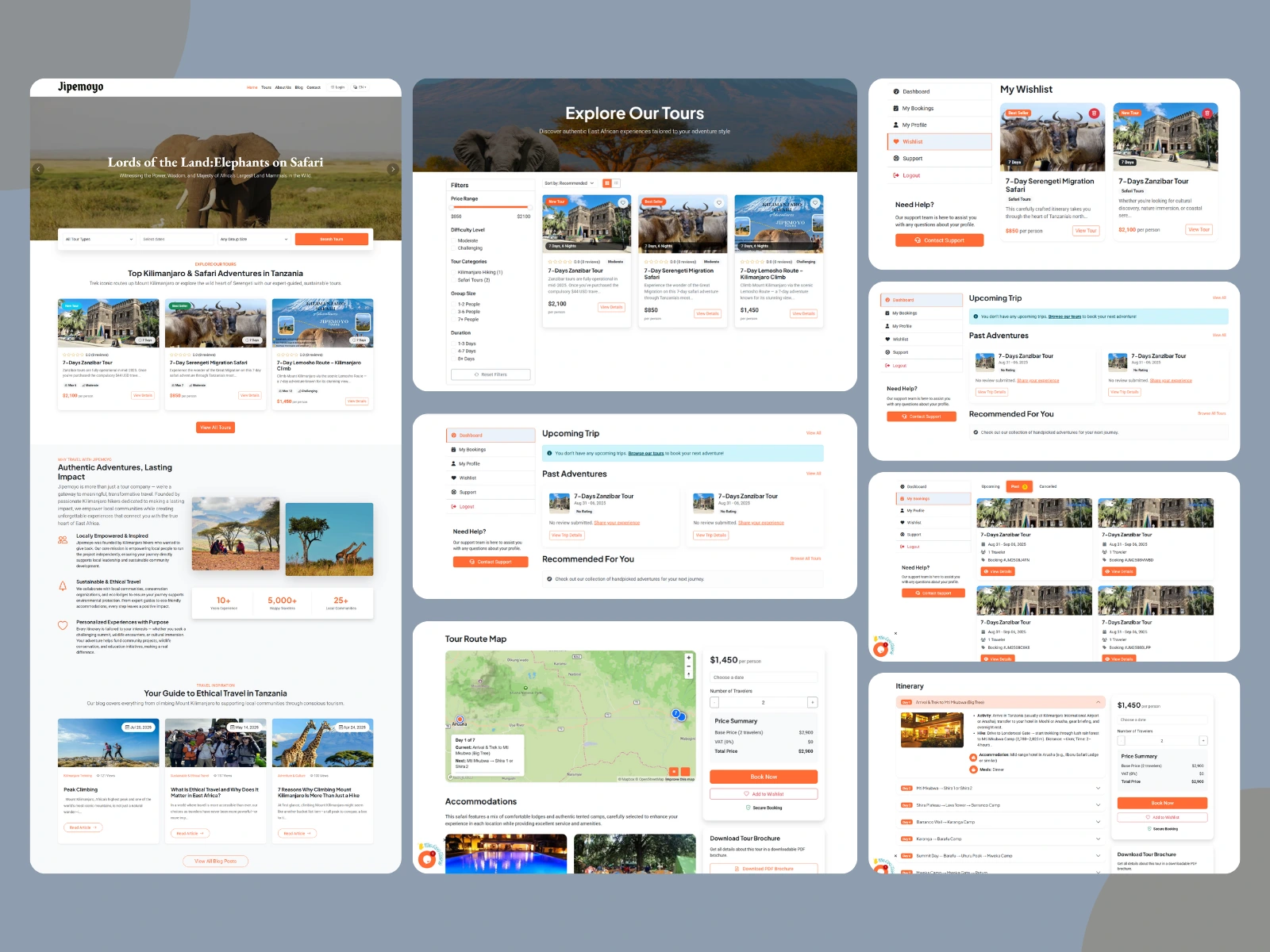The height and width of the screenshot is (952, 1270).
Task: Open My Bookings in the wishlist page sidebar
Action: pyautogui.click(x=918, y=109)
